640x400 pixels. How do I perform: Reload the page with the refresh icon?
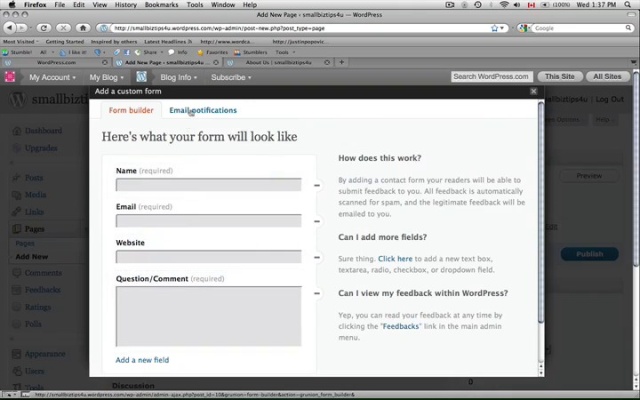coord(44,28)
